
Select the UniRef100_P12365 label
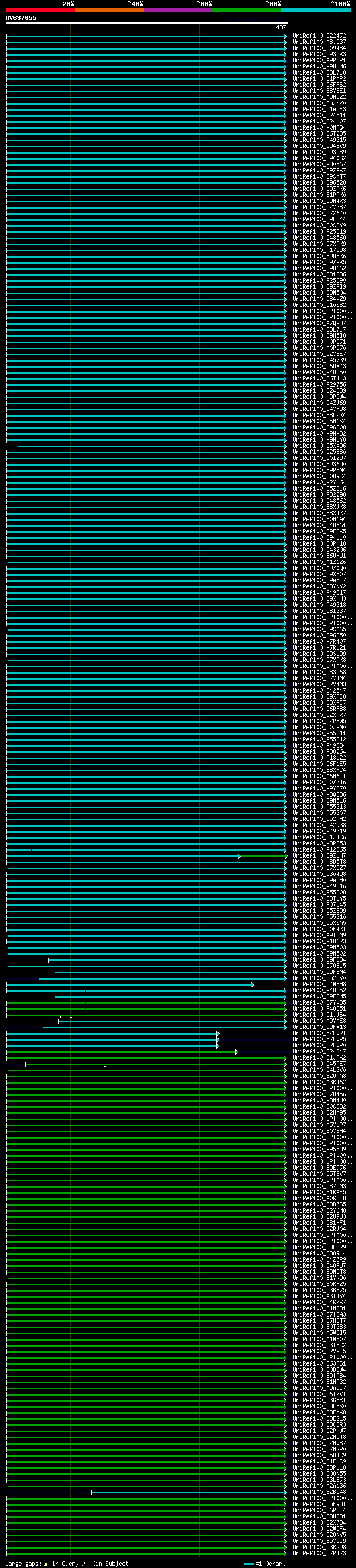coord(319,850)
